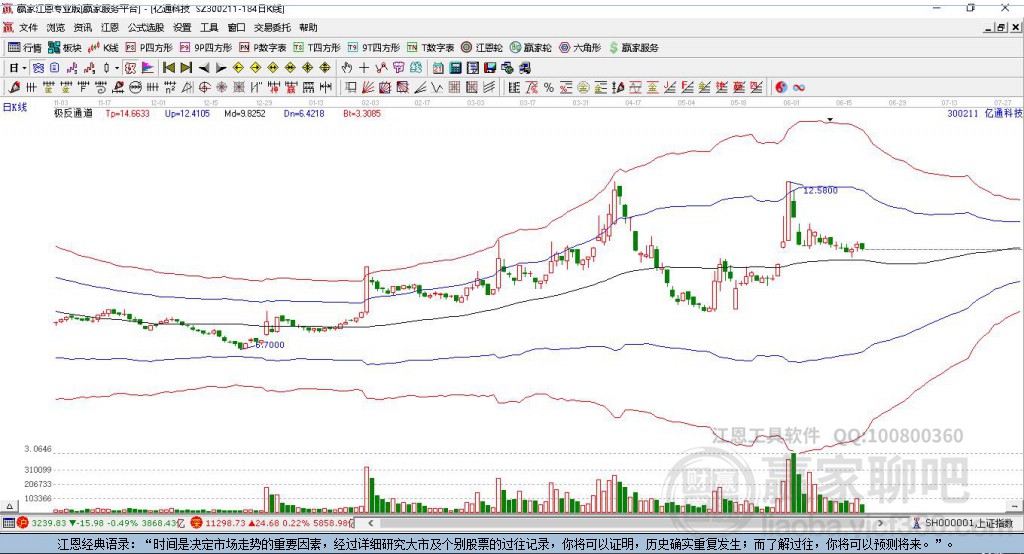The height and width of the screenshot is (554, 1024).
Task: Open the 9P四方形 tool
Action: point(206,48)
